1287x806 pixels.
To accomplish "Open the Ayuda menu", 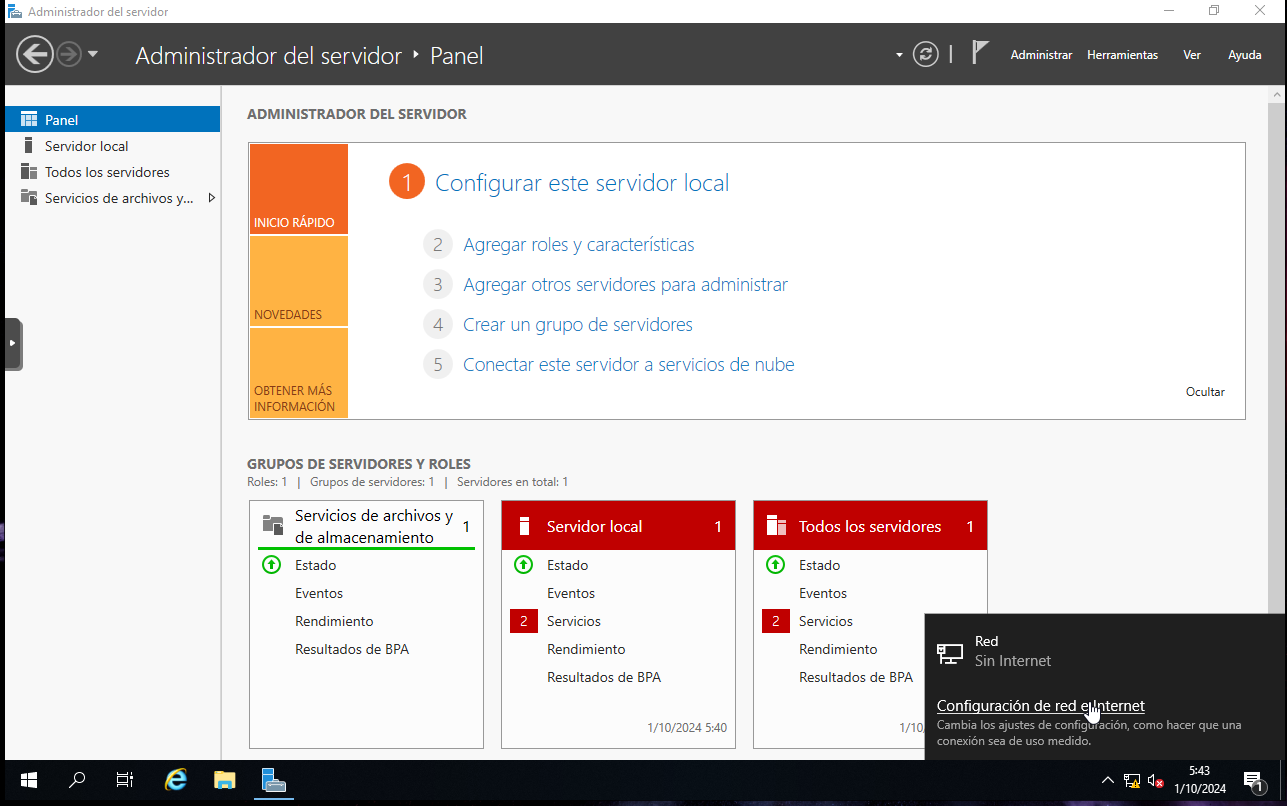I will point(1245,55).
